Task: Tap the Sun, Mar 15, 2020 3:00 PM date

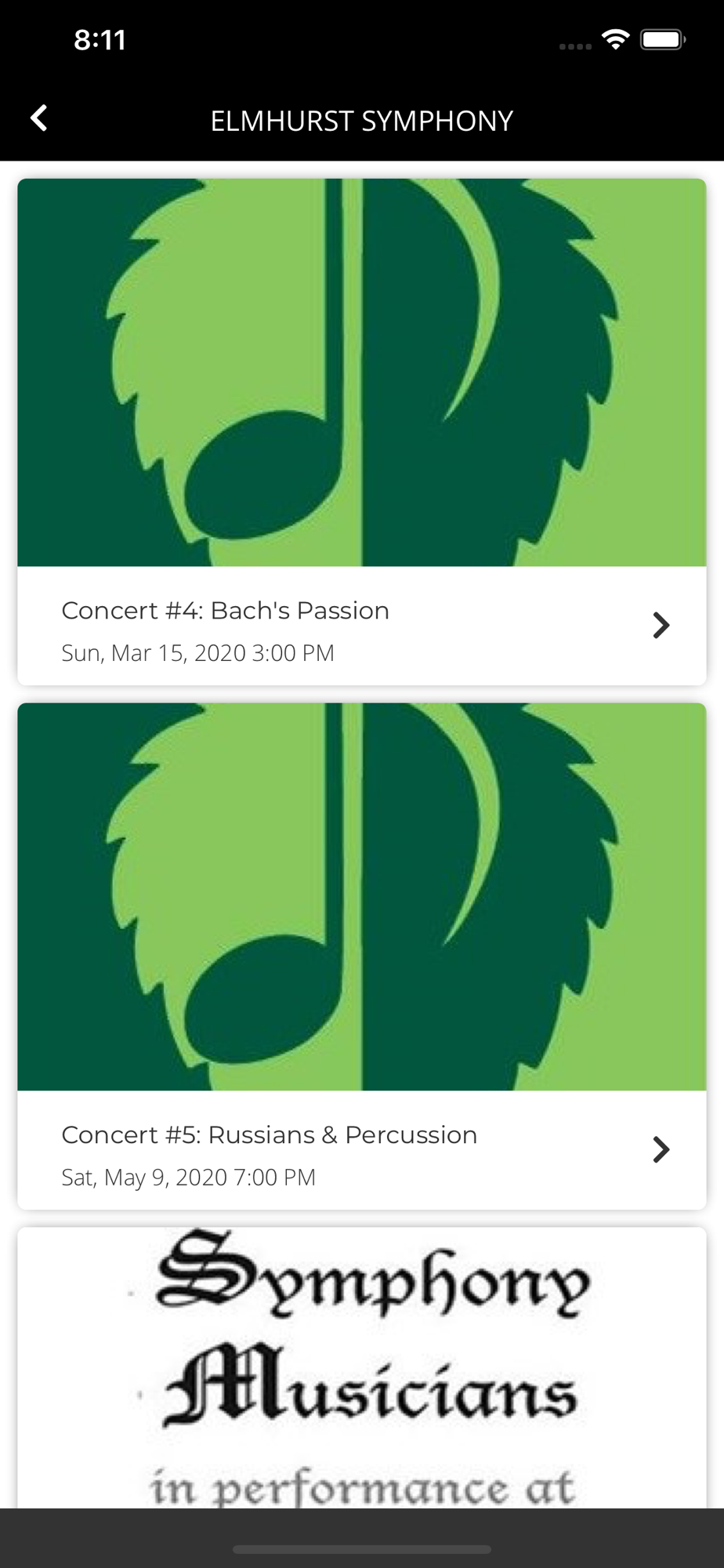Action: pyautogui.click(x=198, y=653)
